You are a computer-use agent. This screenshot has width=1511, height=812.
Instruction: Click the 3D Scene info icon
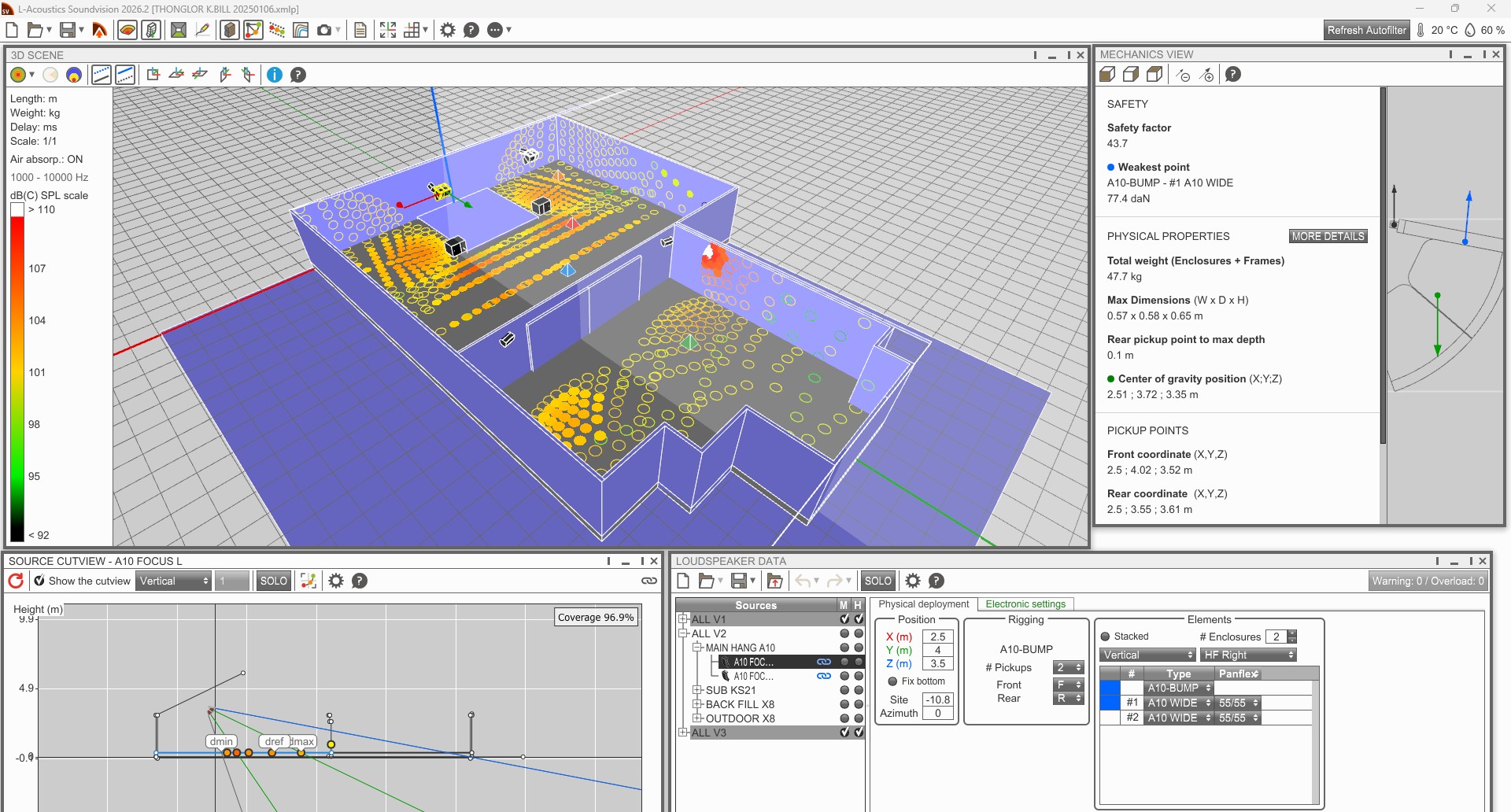coord(275,75)
